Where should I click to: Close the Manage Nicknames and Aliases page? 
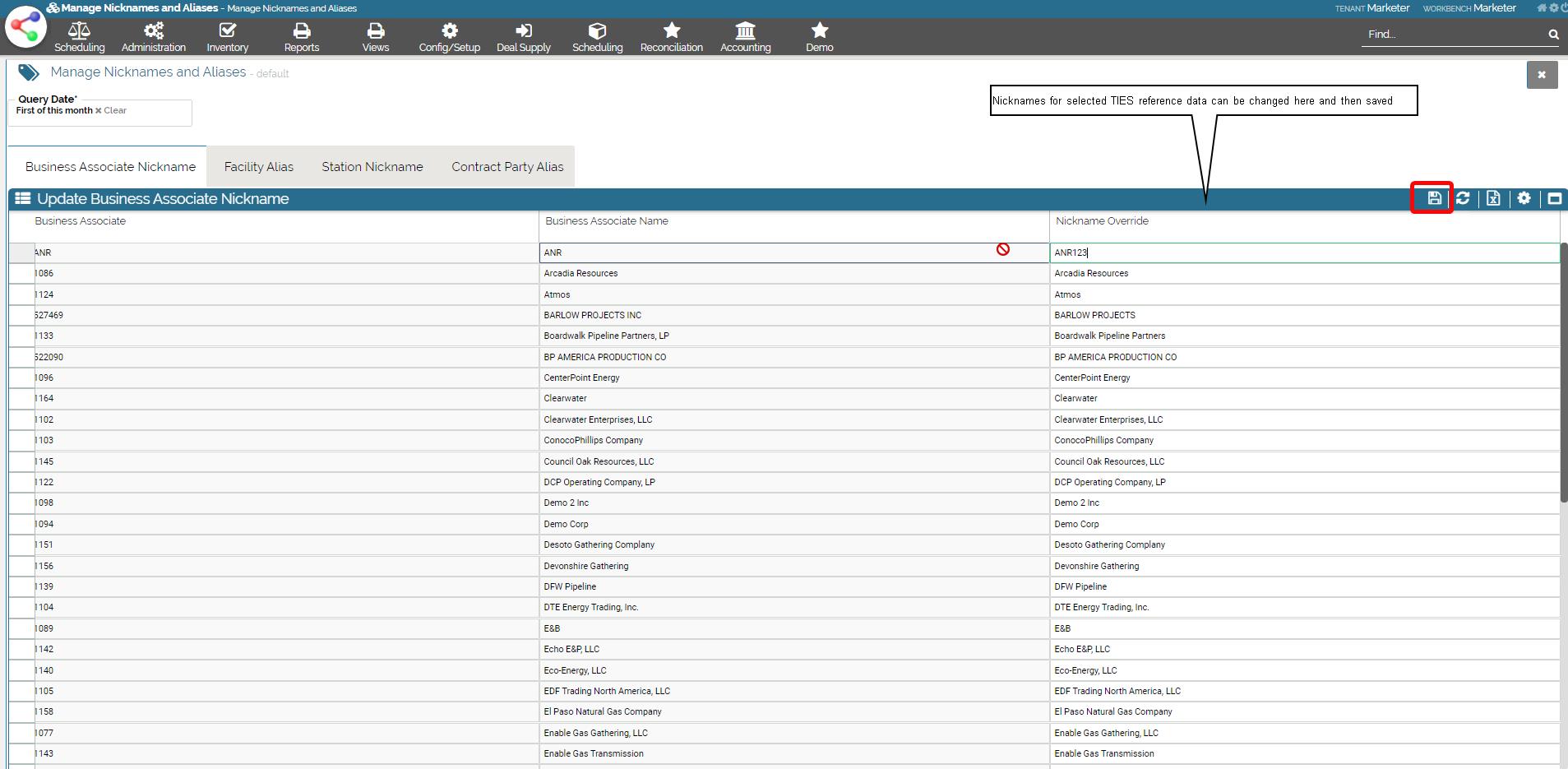1542,75
